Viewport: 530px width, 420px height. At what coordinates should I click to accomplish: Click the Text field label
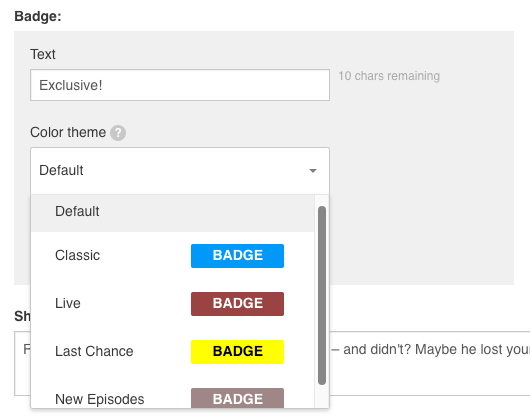(x=43, y=54)
